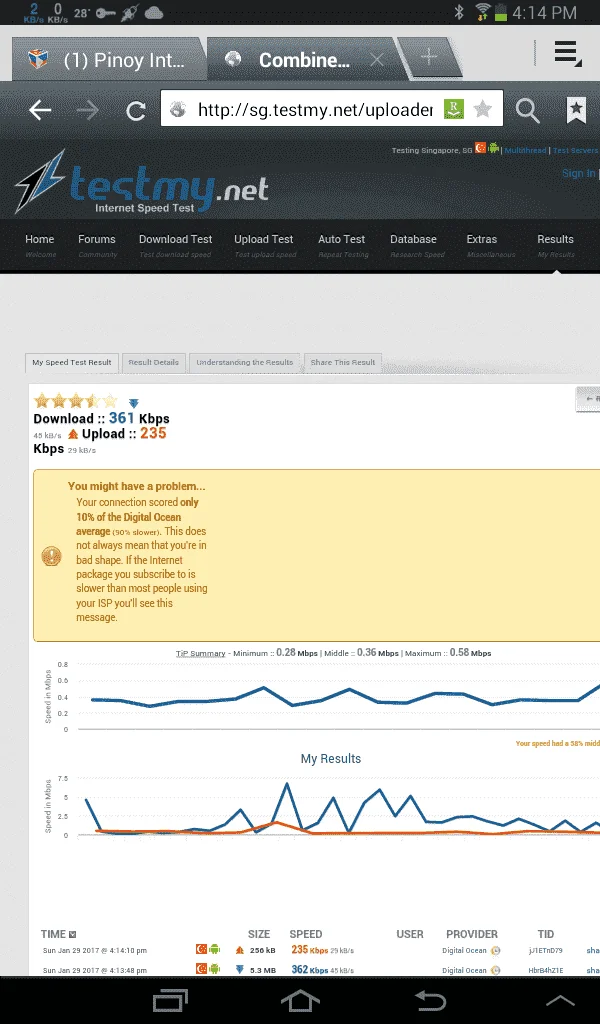Click the PROVIDER column header
The height and width of the screenshot is (1024, 600).
point(472,934)
